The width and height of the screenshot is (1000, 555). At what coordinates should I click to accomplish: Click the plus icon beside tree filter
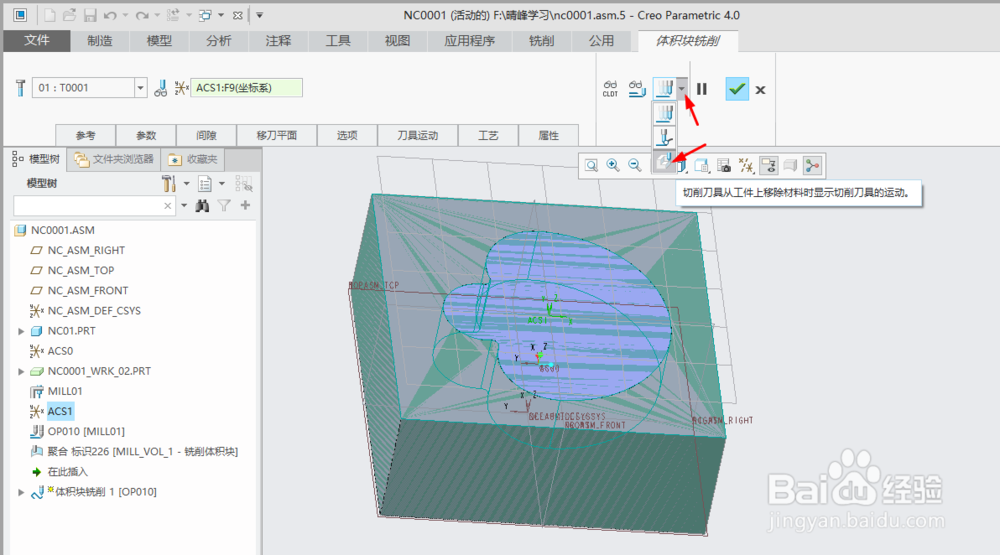[x=246, y=205]
